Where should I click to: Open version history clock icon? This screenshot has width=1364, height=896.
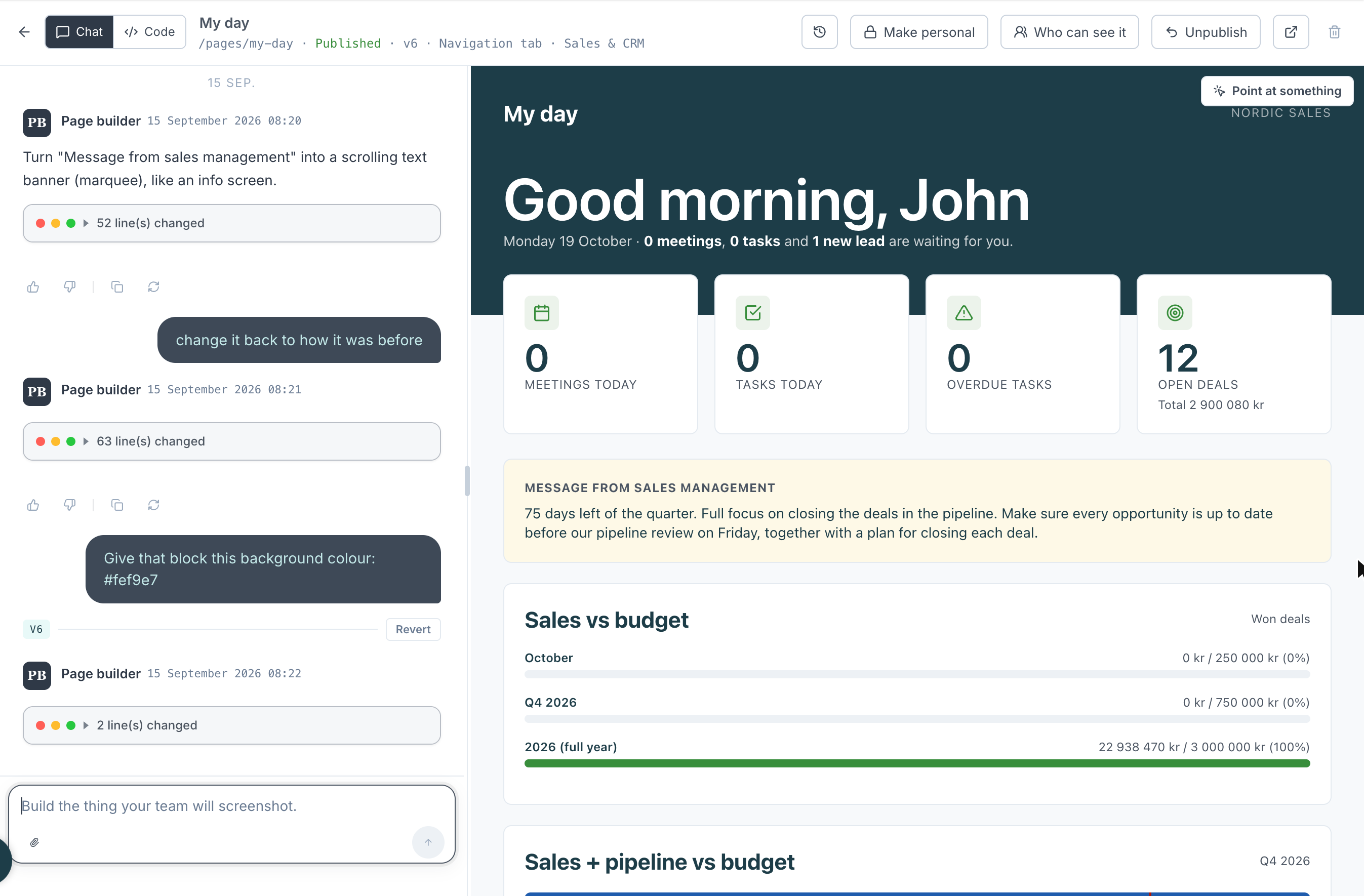[x=819, y=32]
